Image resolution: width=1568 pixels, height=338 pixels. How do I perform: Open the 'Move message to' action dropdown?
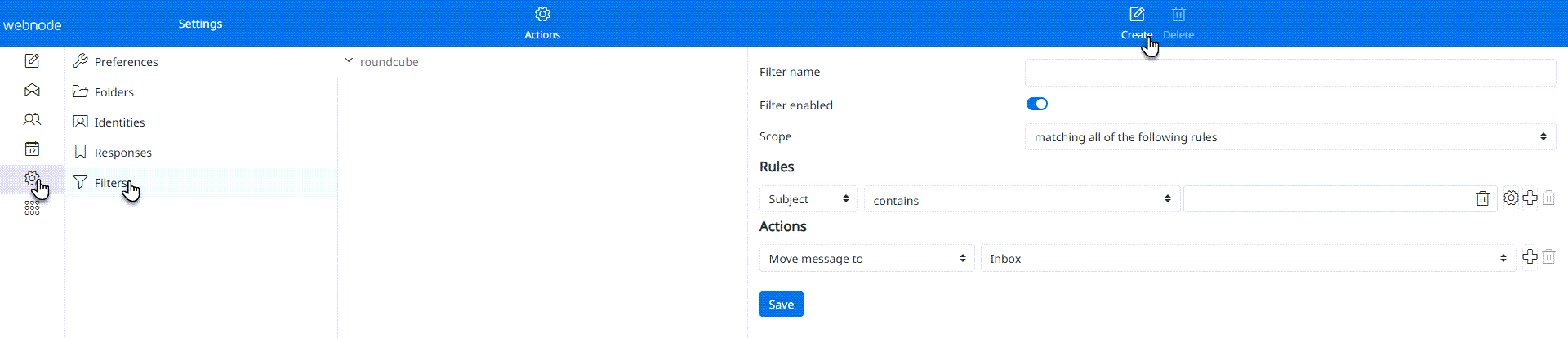coord(866,259)
